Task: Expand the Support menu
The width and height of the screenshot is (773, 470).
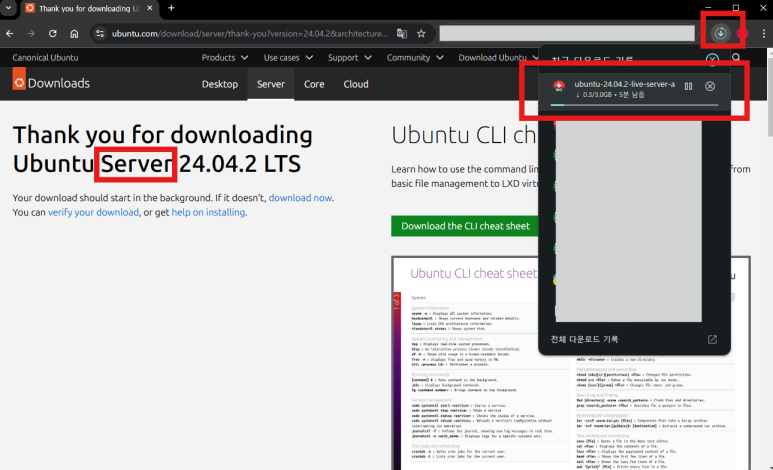Action: (349, 58)
